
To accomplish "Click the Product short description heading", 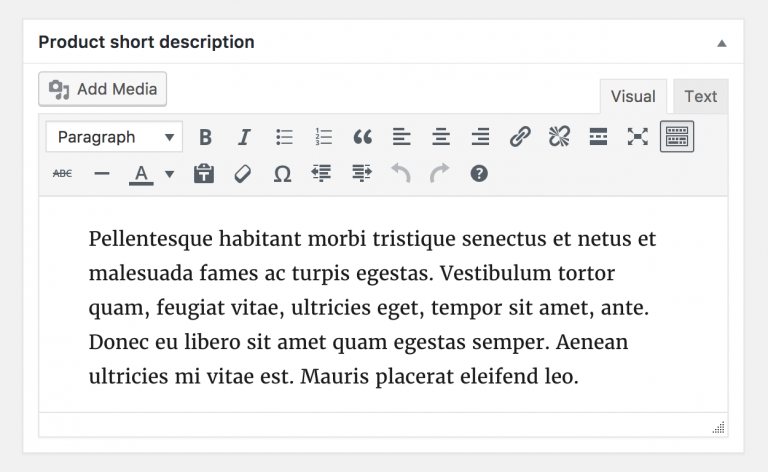I will tap(146, 42).
